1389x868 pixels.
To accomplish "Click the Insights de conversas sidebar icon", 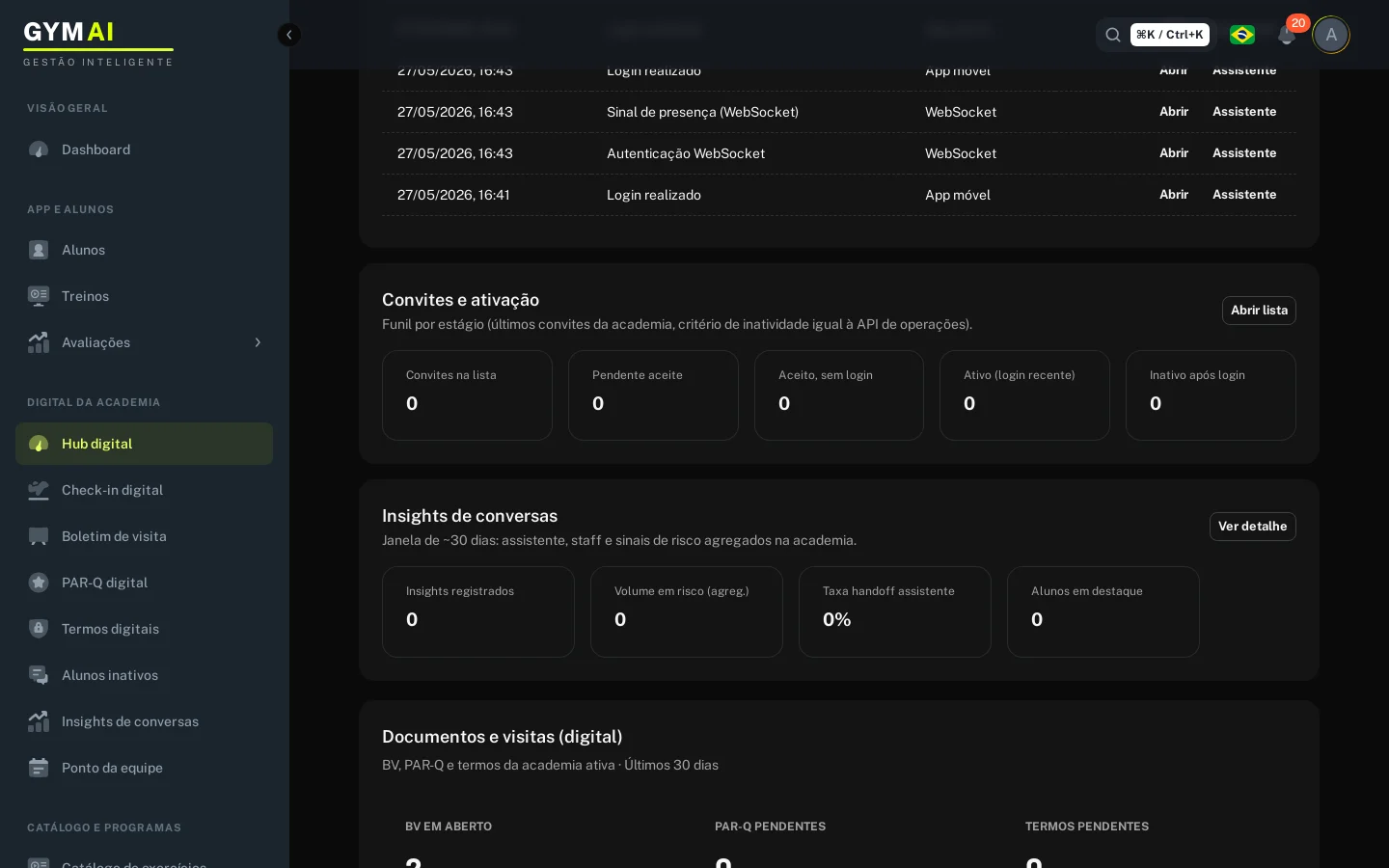I will pyautogui.click(x=39, y=721).
